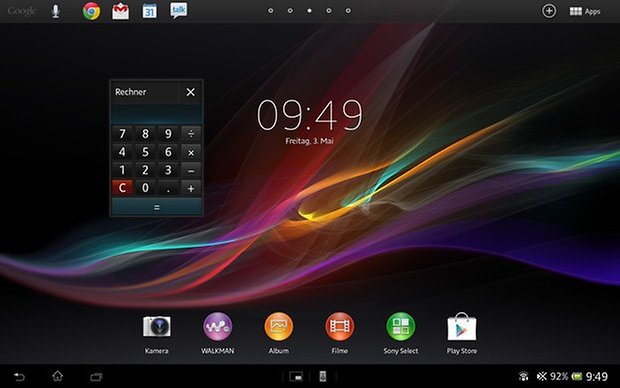Start voice search with the microphone icon
Screen dimensions: 620x388
56,11
